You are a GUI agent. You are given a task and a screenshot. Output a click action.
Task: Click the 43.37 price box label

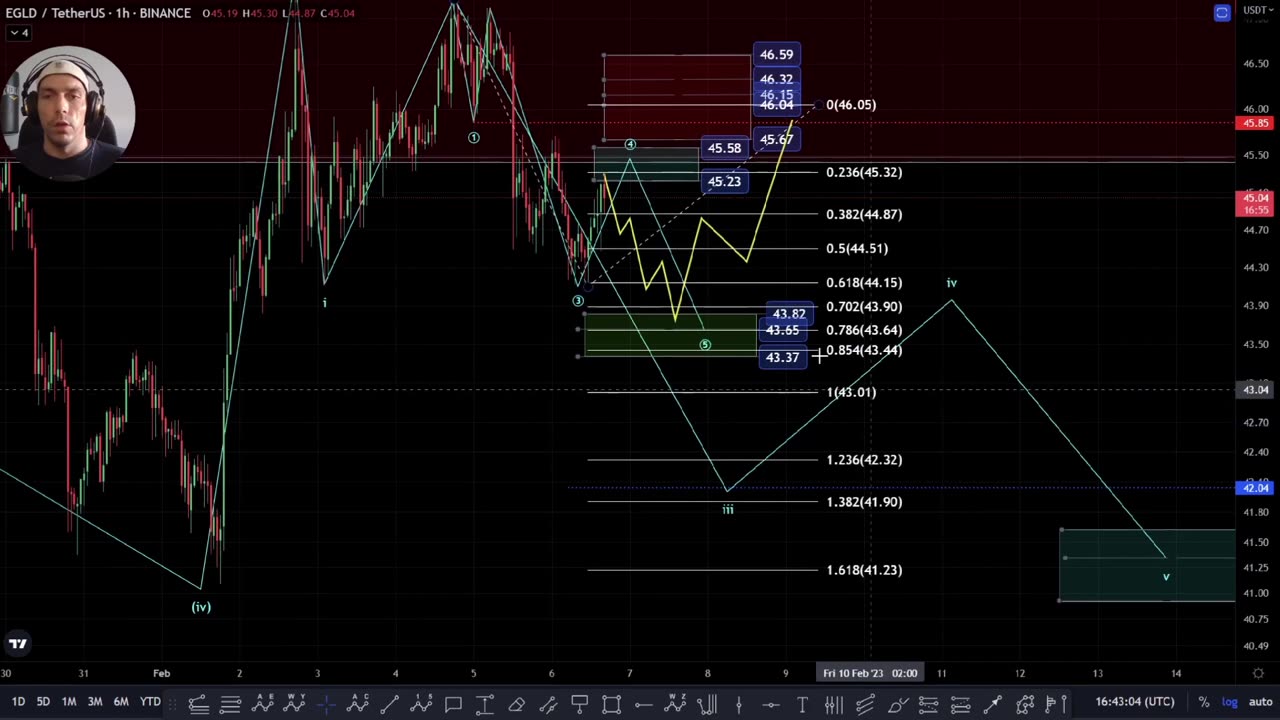782,358
